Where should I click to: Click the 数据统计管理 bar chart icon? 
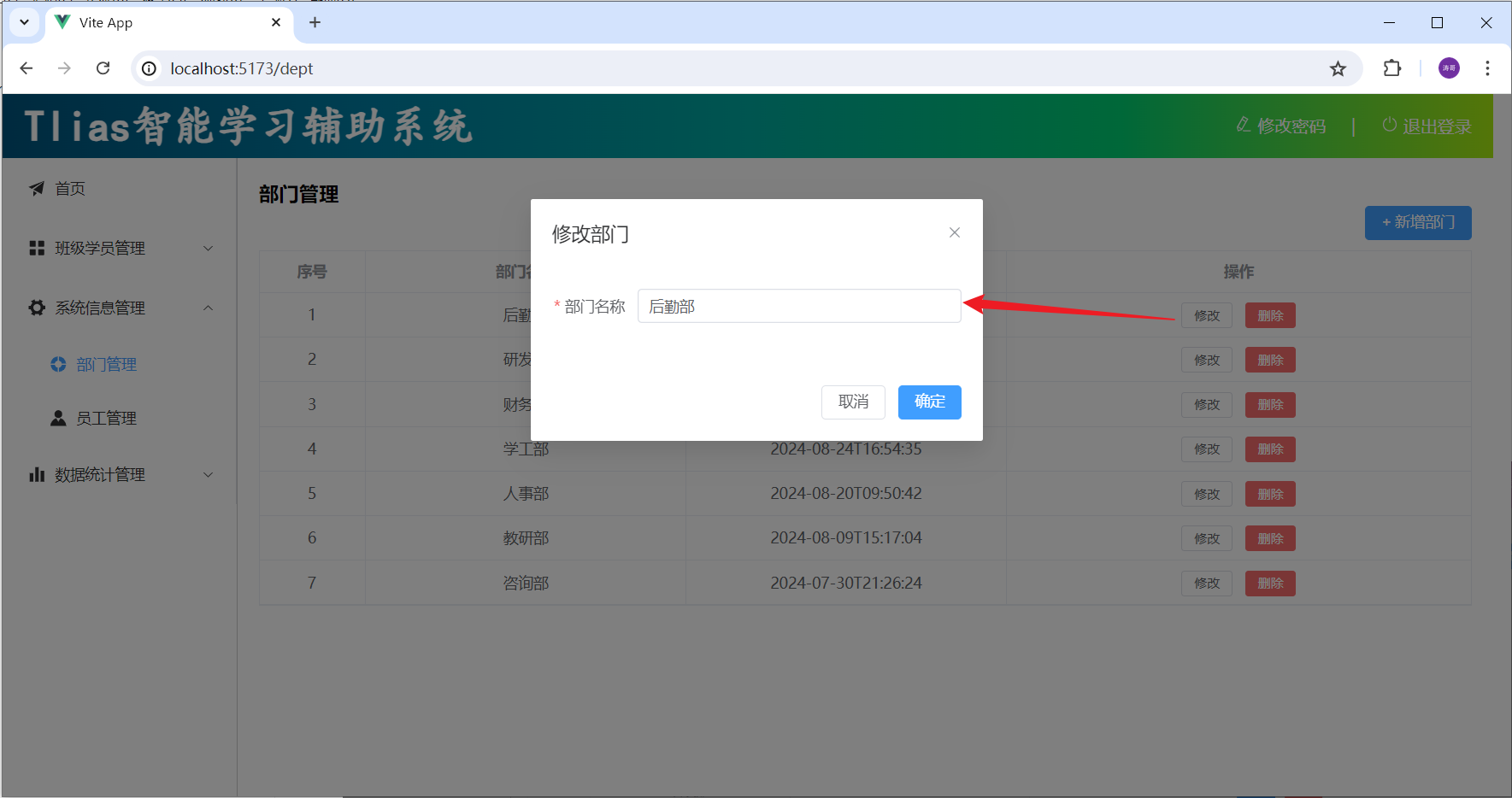[x=37, y=475]
